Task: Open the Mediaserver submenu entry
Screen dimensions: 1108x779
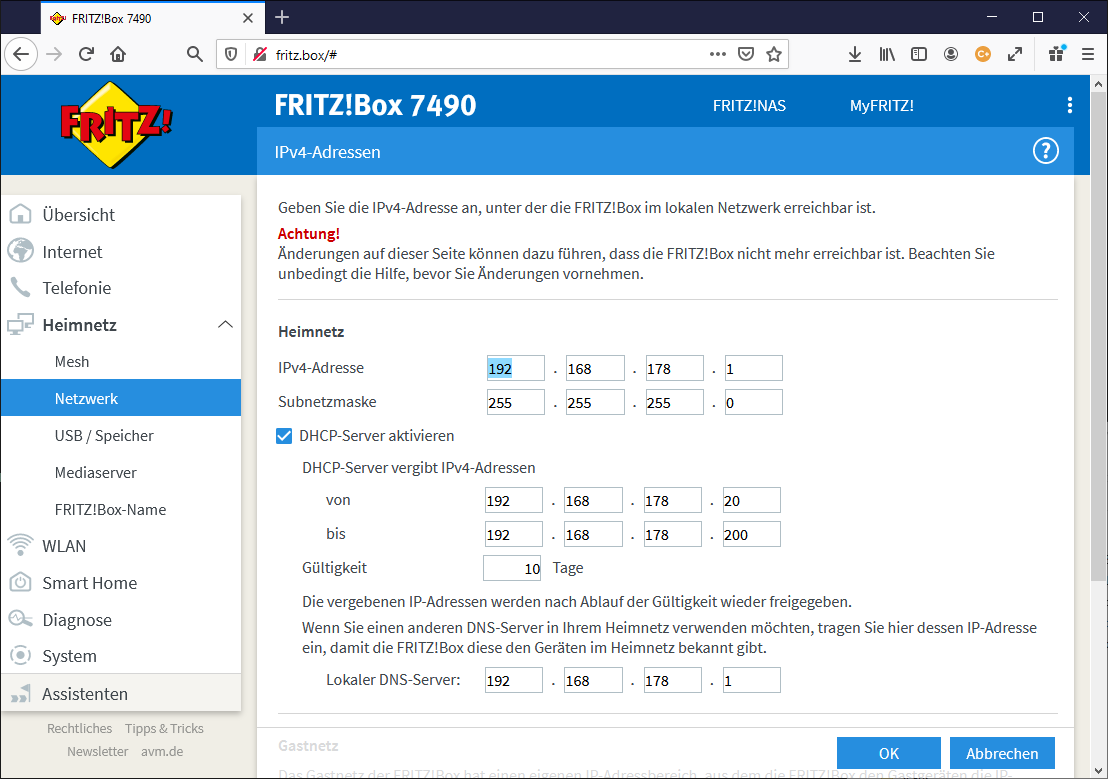Action: [x=121, y=472]
